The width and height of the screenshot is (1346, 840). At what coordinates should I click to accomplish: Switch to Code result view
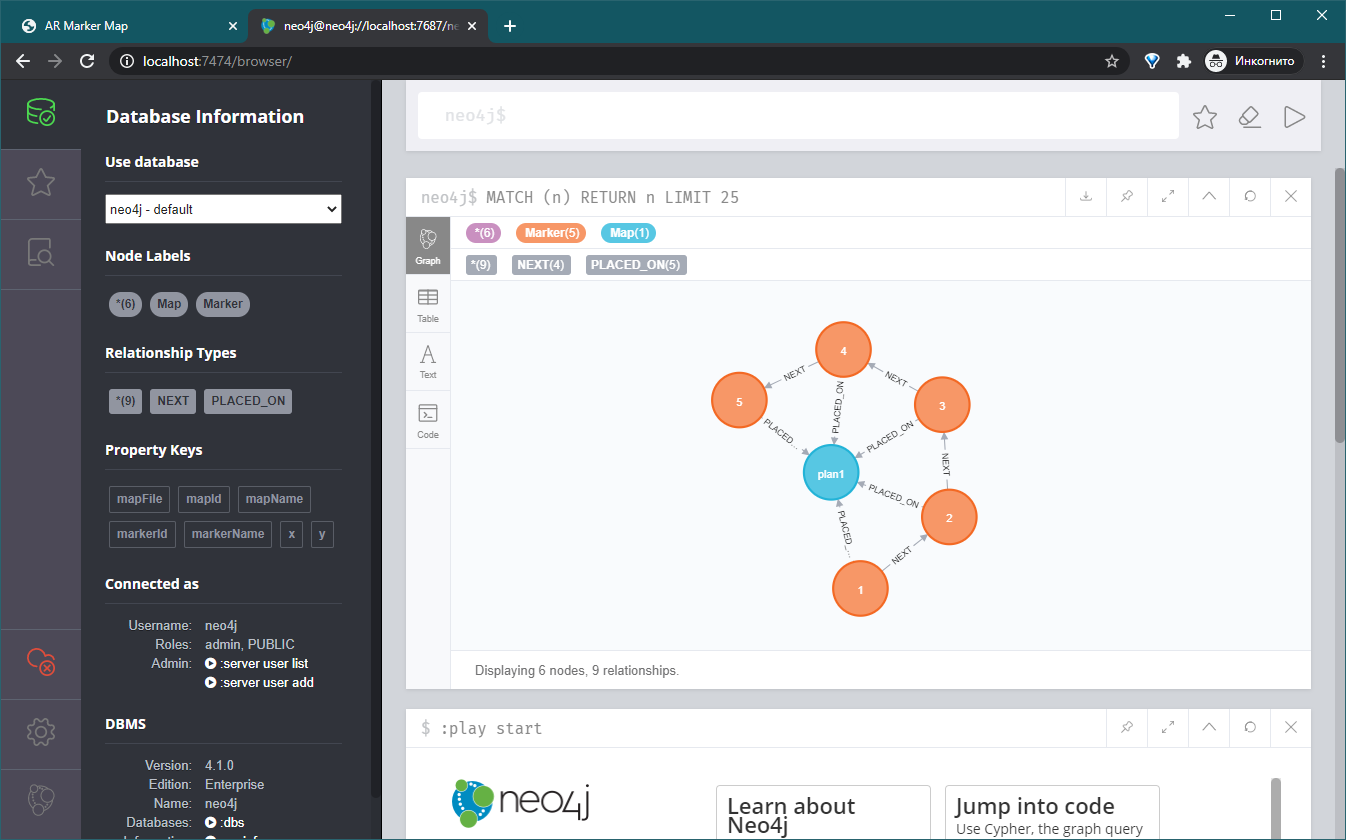[428, 420]
